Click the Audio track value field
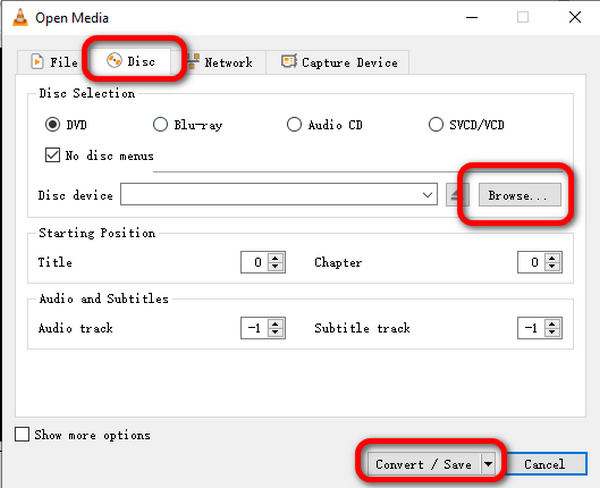The height and width of the screenshot is (488, 600). (x=255, y=328)
